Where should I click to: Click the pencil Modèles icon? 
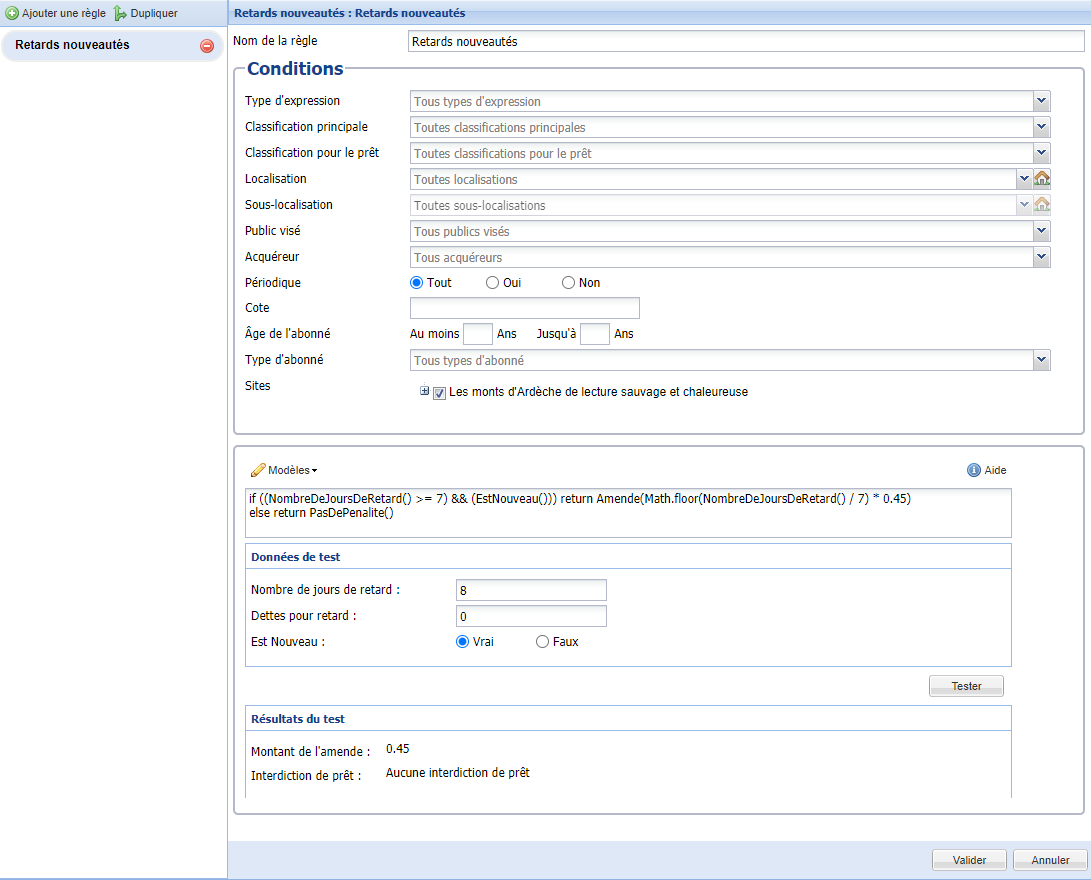pyautogui.click(x=258, y=470)
